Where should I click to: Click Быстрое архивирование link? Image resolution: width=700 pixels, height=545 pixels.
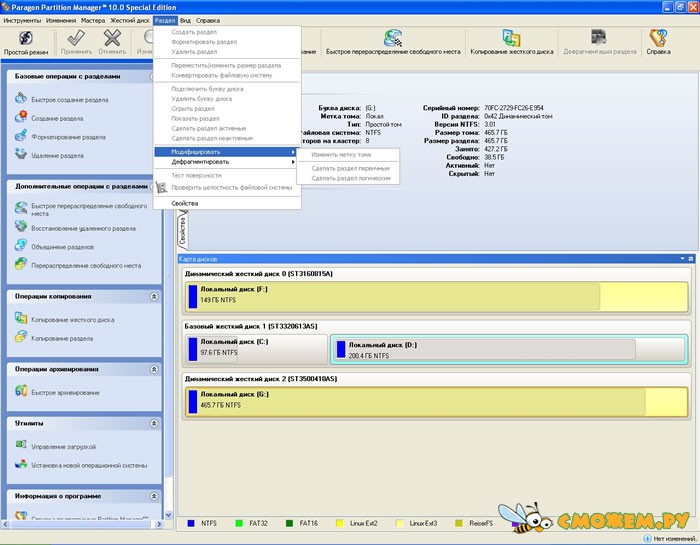pyautogui.click(x=65, y=393)
